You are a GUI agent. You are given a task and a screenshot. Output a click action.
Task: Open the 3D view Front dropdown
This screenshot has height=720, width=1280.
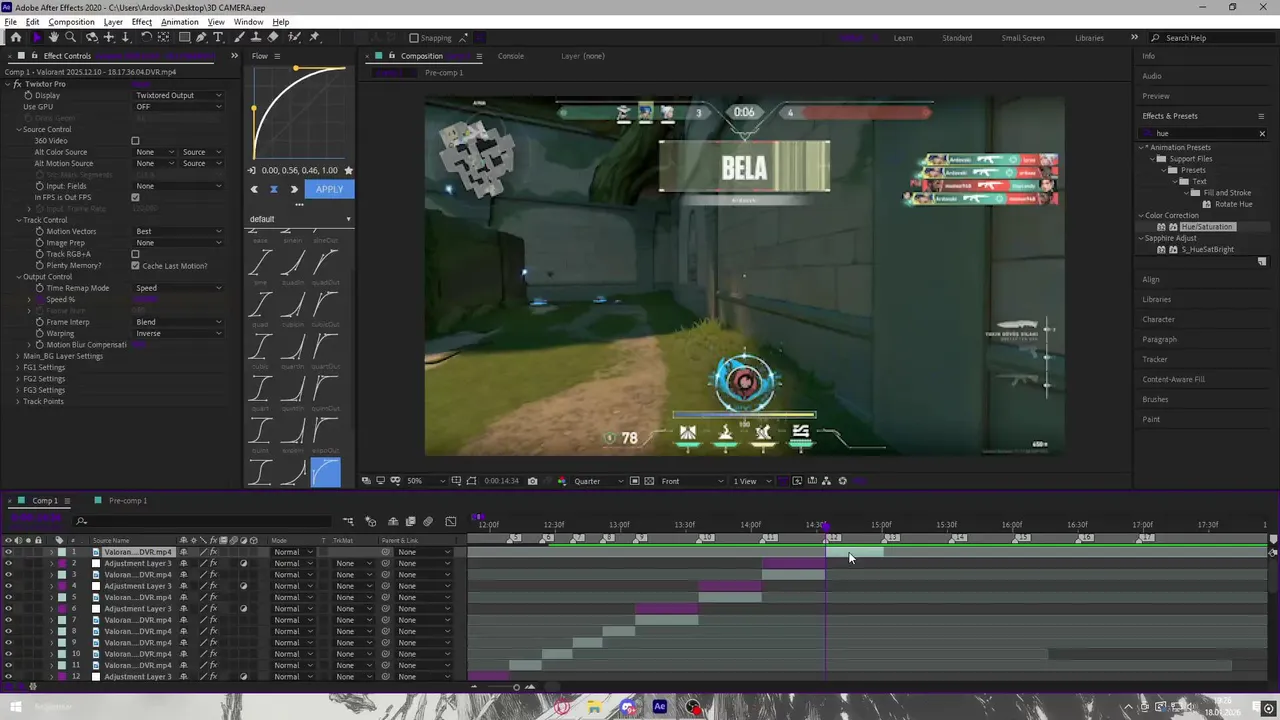(x=692, y=481)
